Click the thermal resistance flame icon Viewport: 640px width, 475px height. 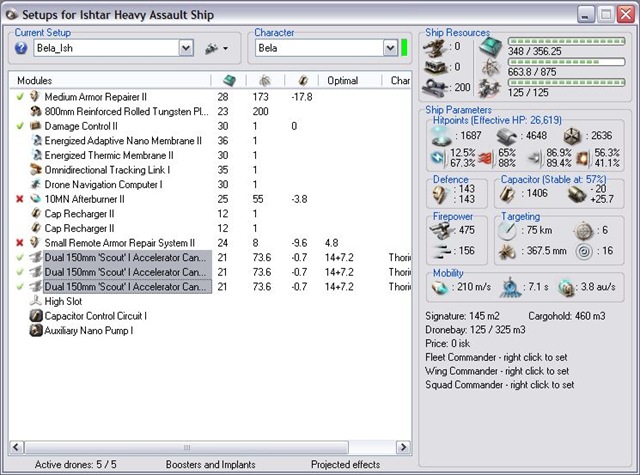coord(485,158)
